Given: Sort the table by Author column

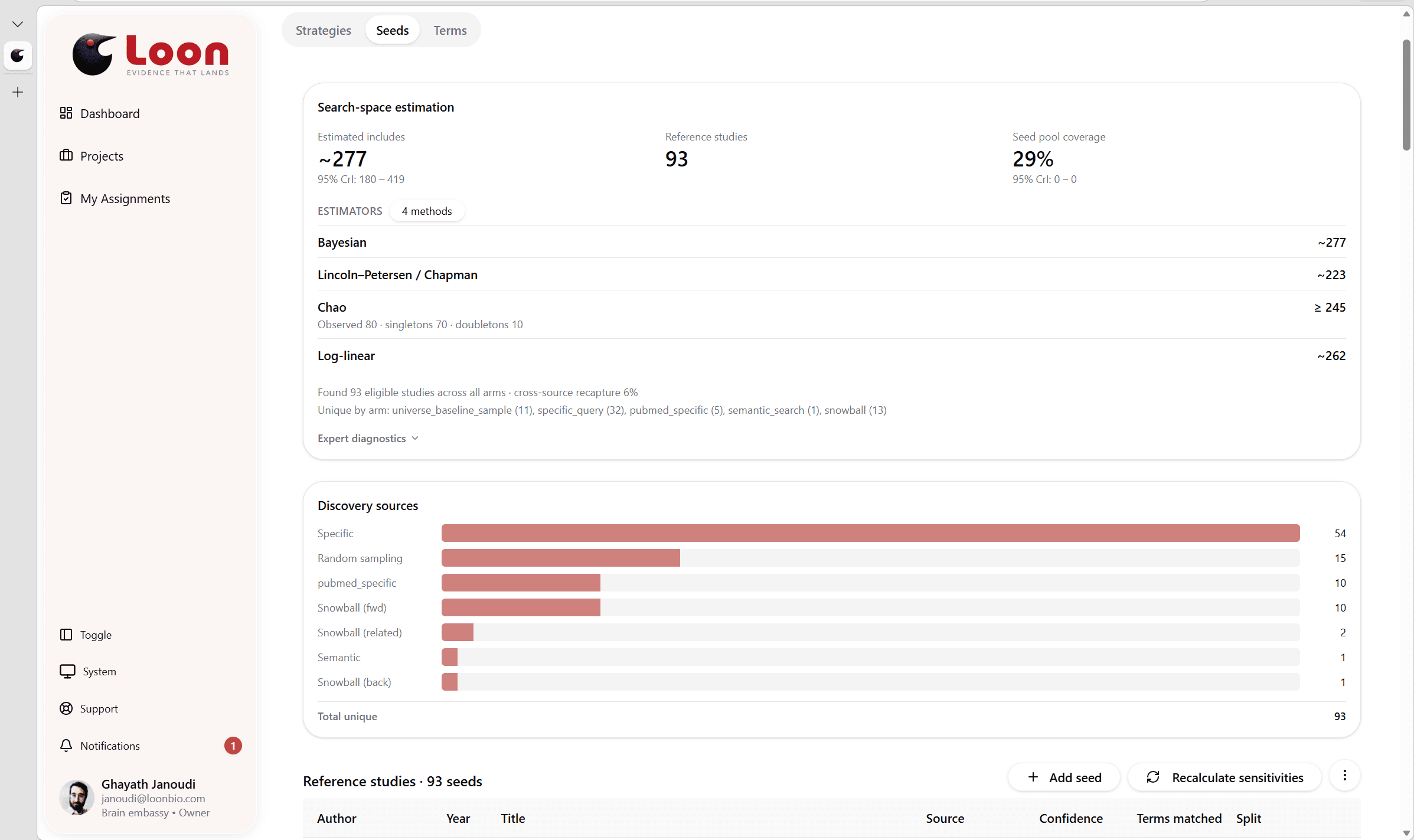Looking at the screenshot, I should 337,818.
